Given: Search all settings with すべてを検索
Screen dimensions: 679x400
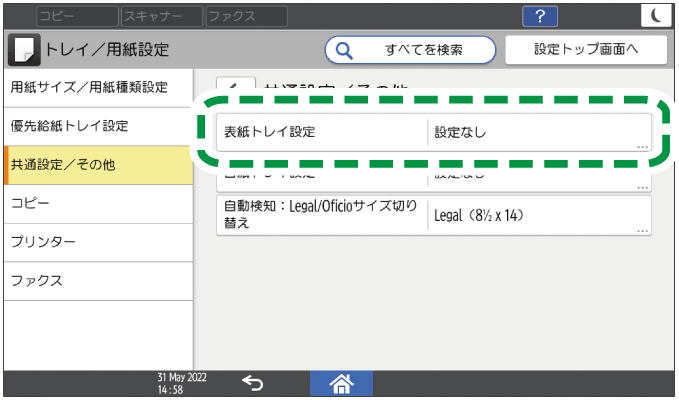Looking at the screenshot, I should (x=410, y=50).
